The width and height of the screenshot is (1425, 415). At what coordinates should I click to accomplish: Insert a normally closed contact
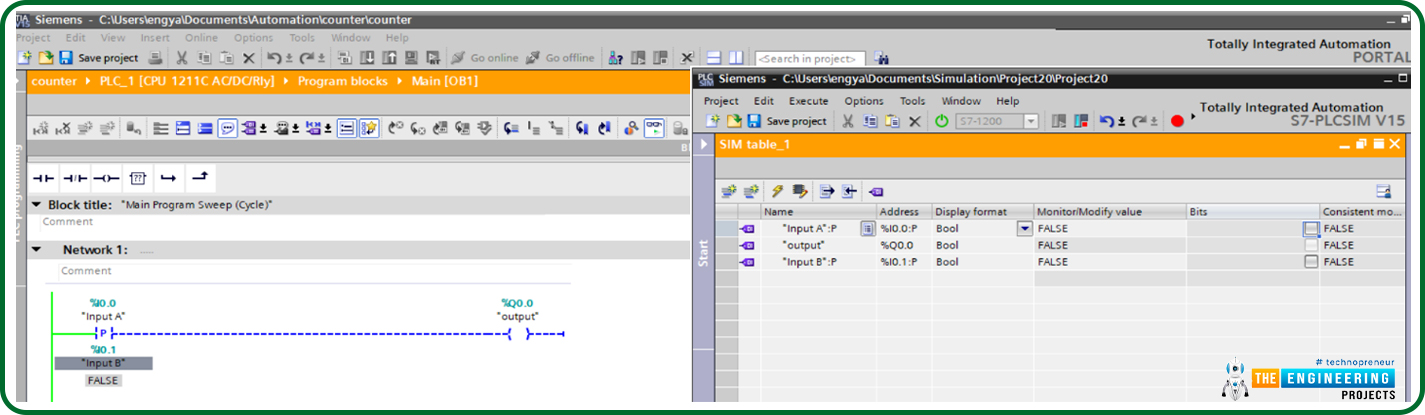[74, 178]
